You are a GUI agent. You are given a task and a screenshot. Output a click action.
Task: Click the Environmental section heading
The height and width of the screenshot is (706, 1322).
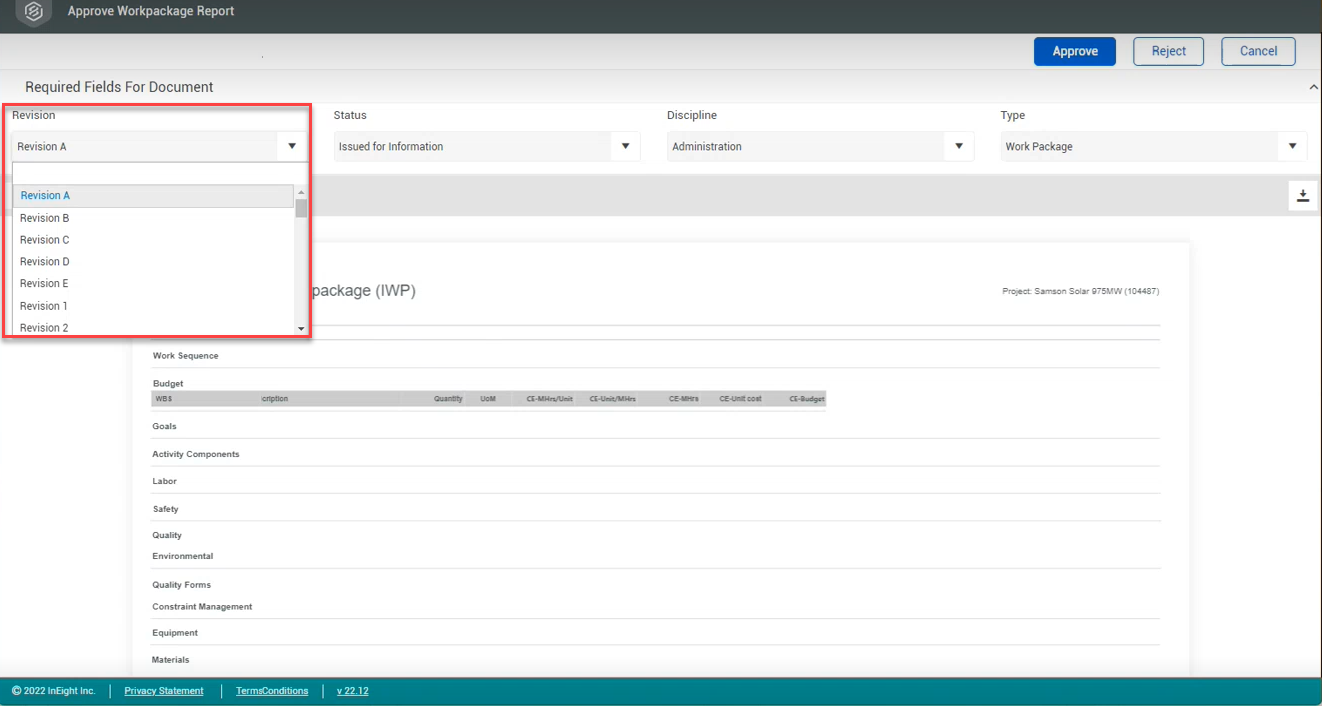tap(183, 556)
